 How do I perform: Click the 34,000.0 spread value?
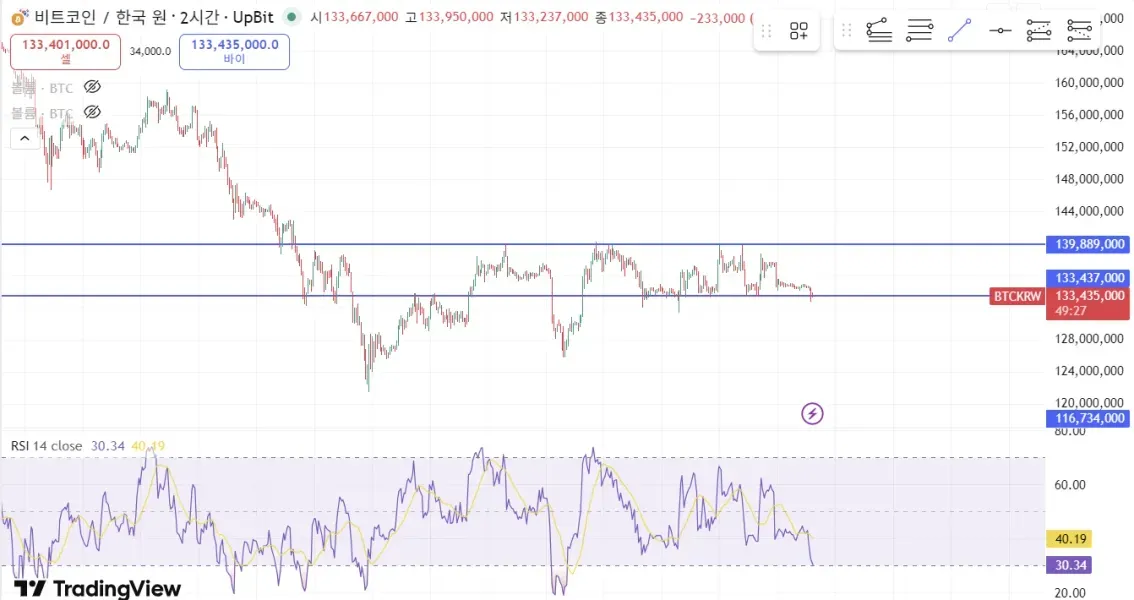pos(150,51)
